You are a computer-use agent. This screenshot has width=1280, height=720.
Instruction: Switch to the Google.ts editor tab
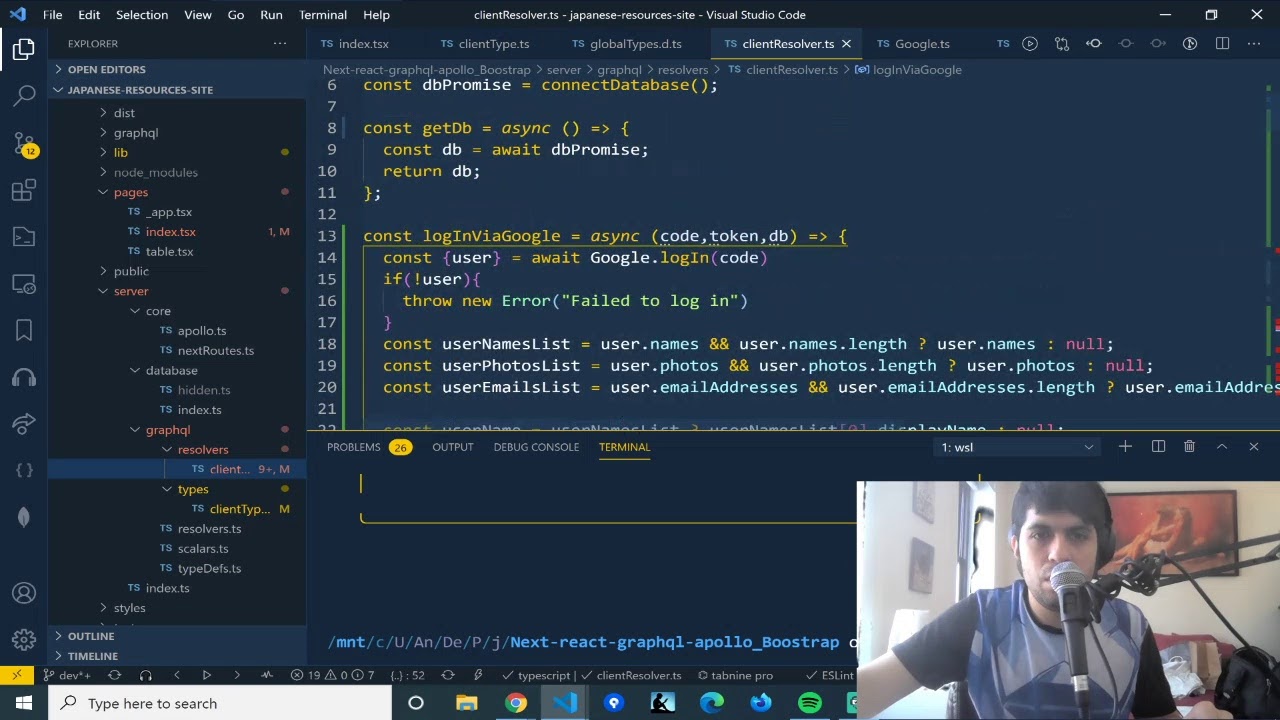[x=922, y=44]
